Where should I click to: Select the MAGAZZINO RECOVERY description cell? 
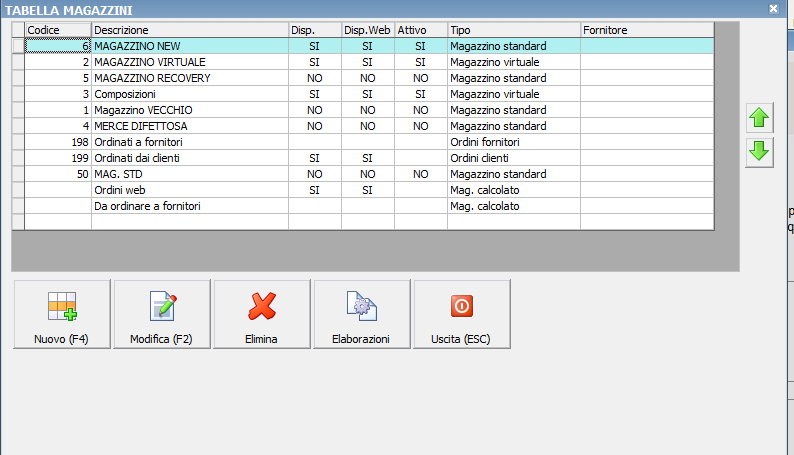pos(190,78)
